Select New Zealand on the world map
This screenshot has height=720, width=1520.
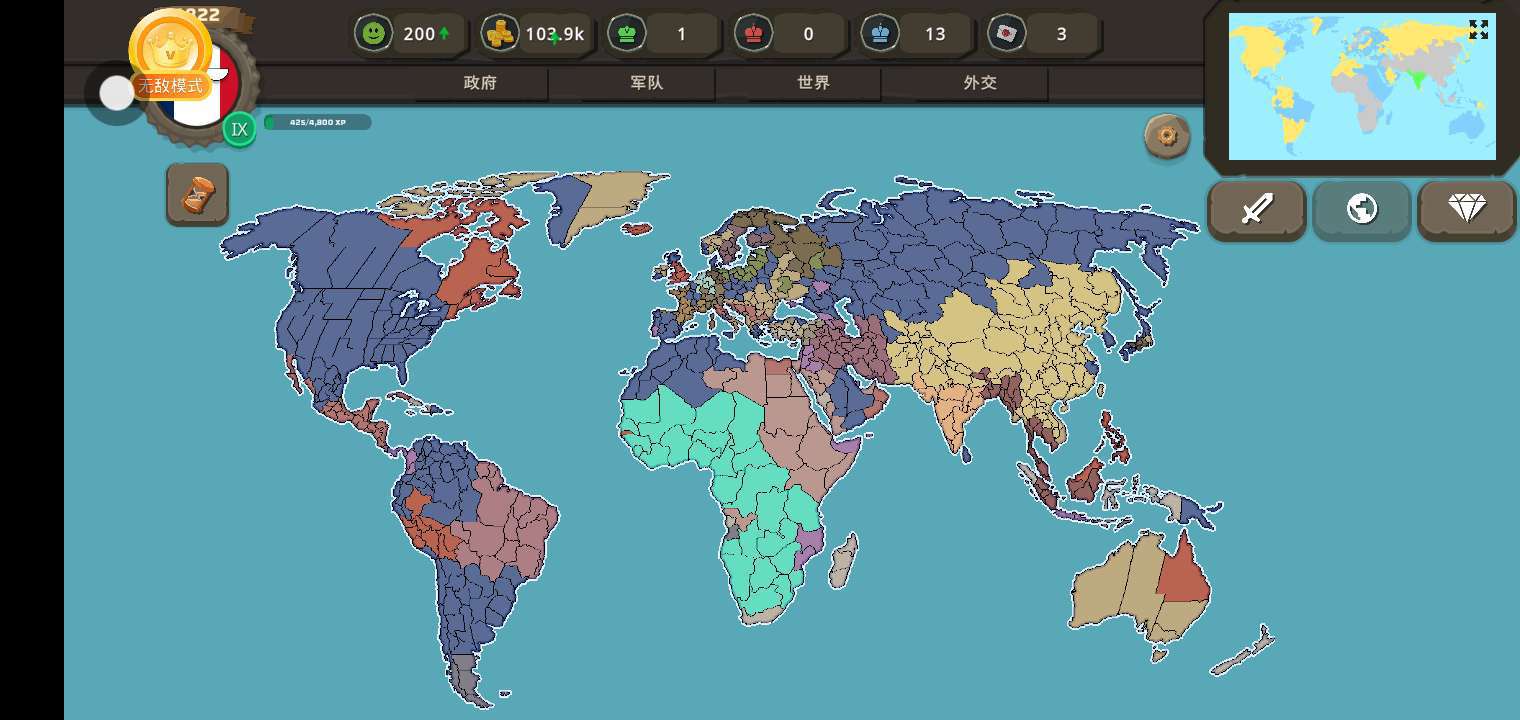pyautogui.click(x=1243, y=650)
